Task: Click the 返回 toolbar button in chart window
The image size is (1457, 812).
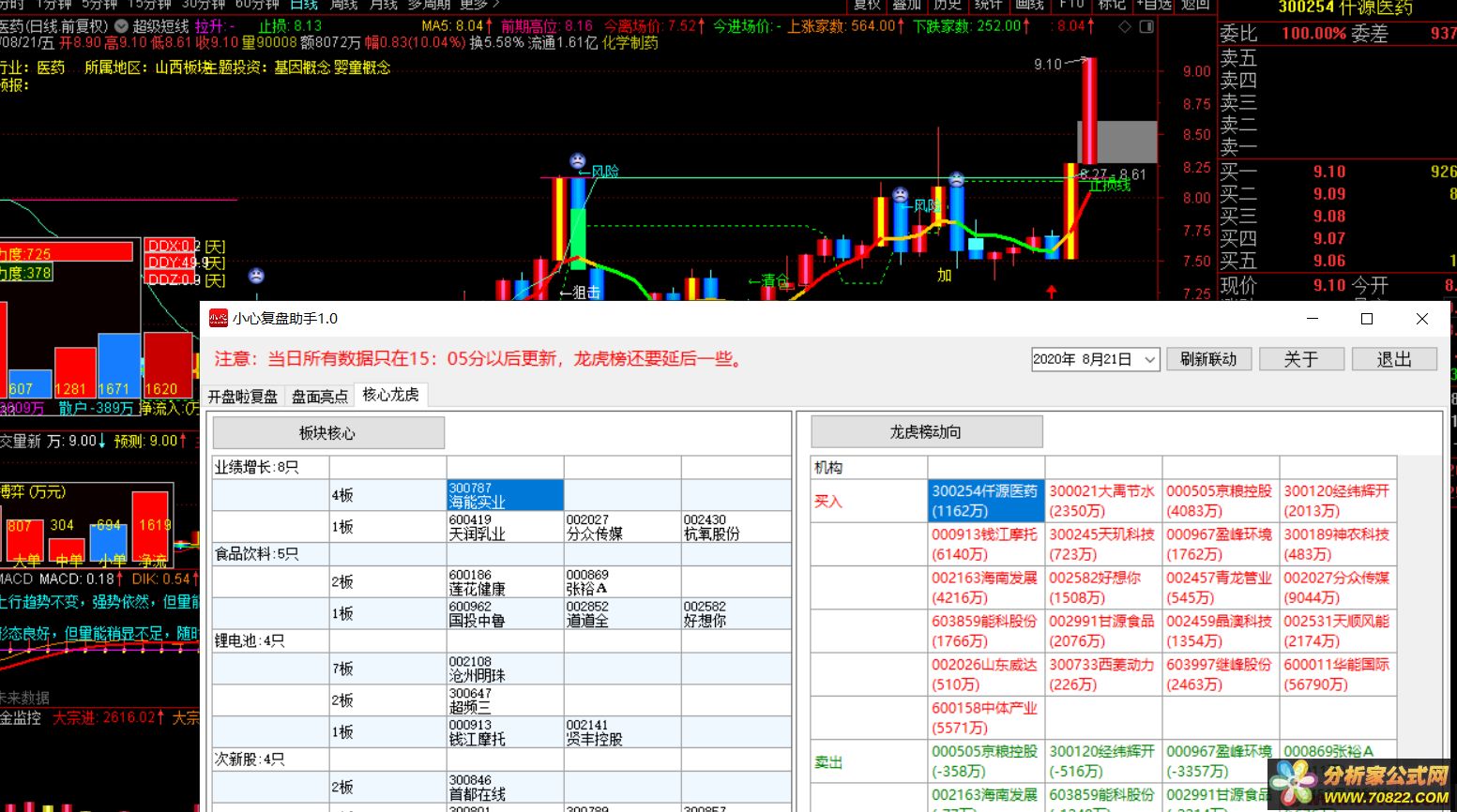Action: [x=1195, y=5]
